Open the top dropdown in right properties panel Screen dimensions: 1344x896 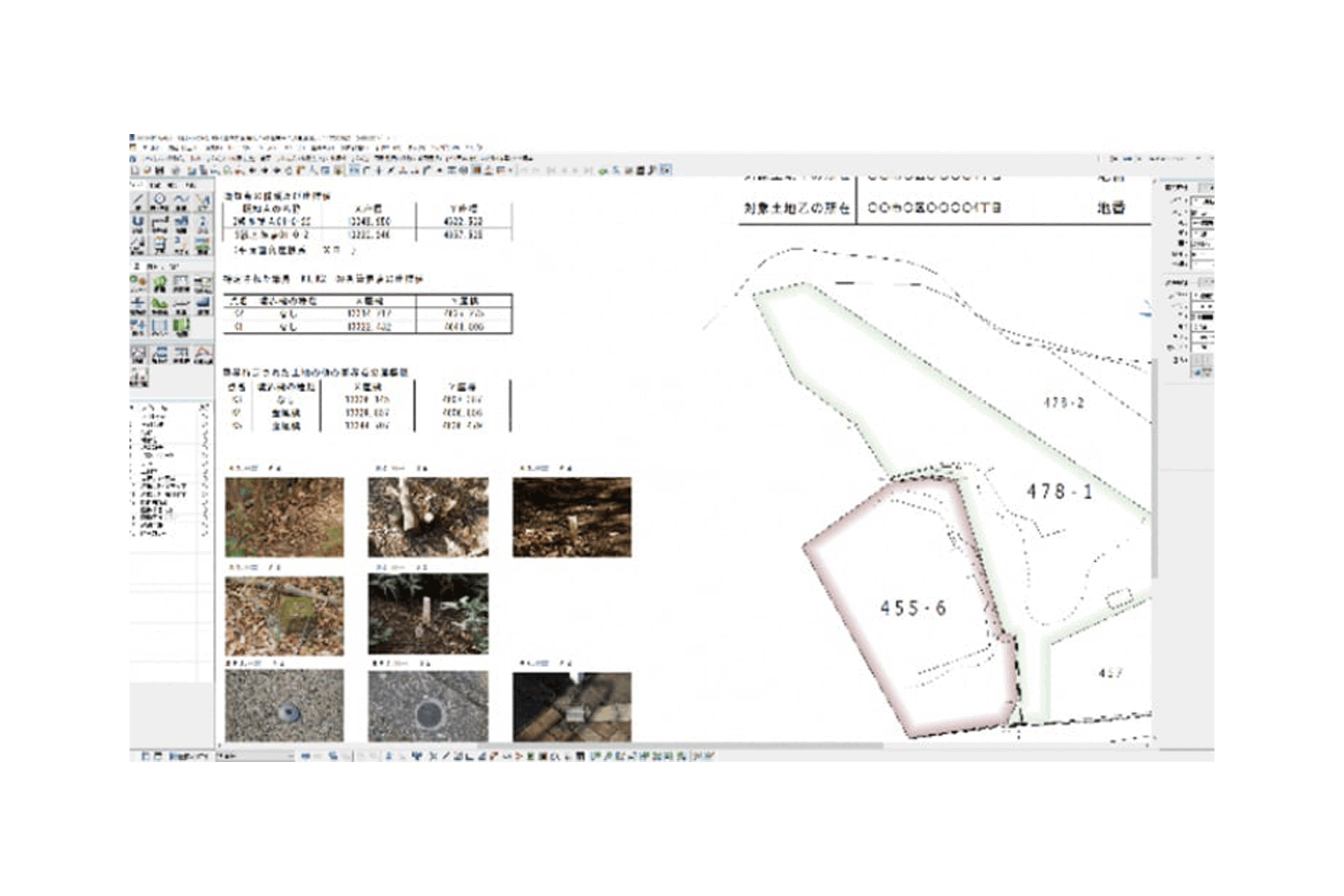tap(1202, 201)
